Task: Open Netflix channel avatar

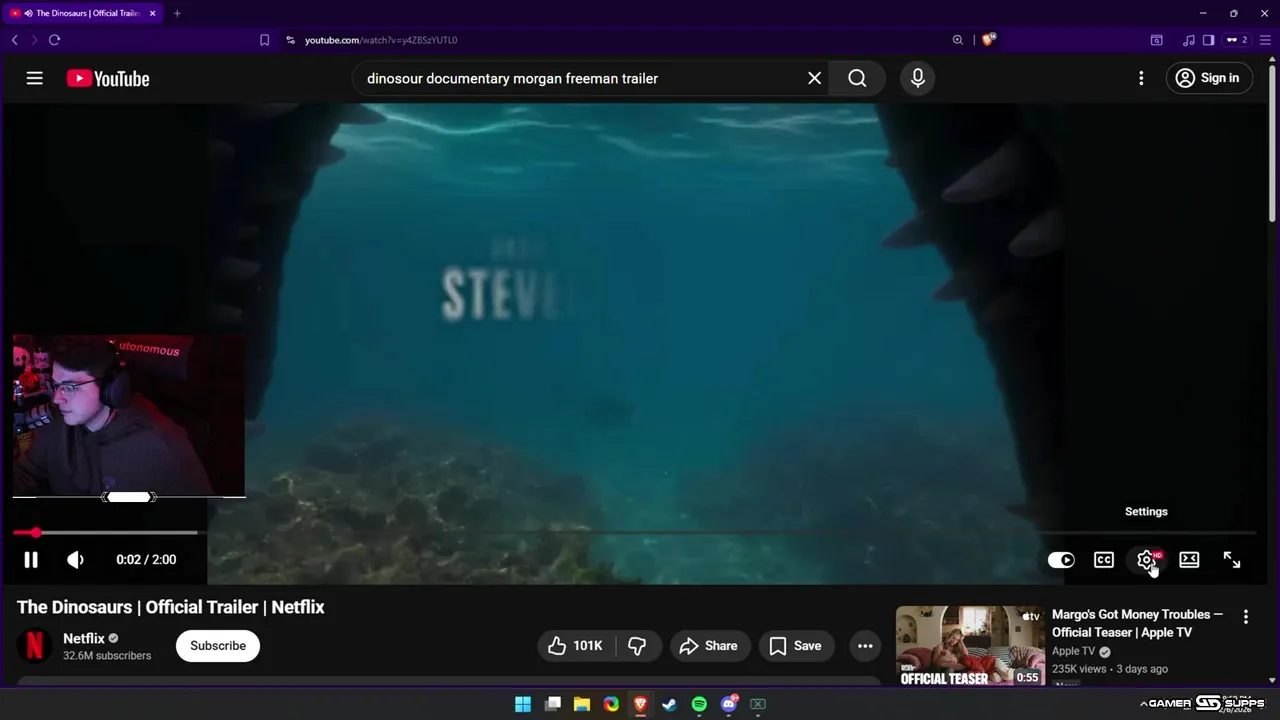Action: 34,646
